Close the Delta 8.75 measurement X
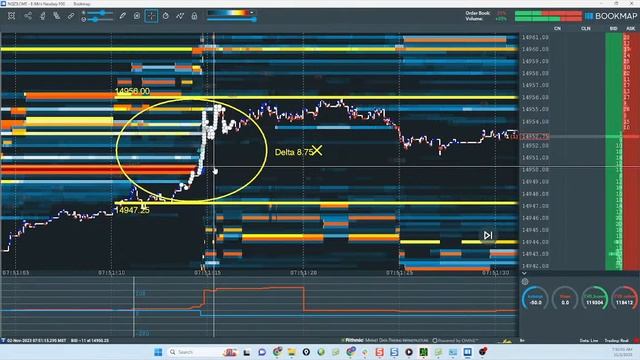 pos(317,151)
